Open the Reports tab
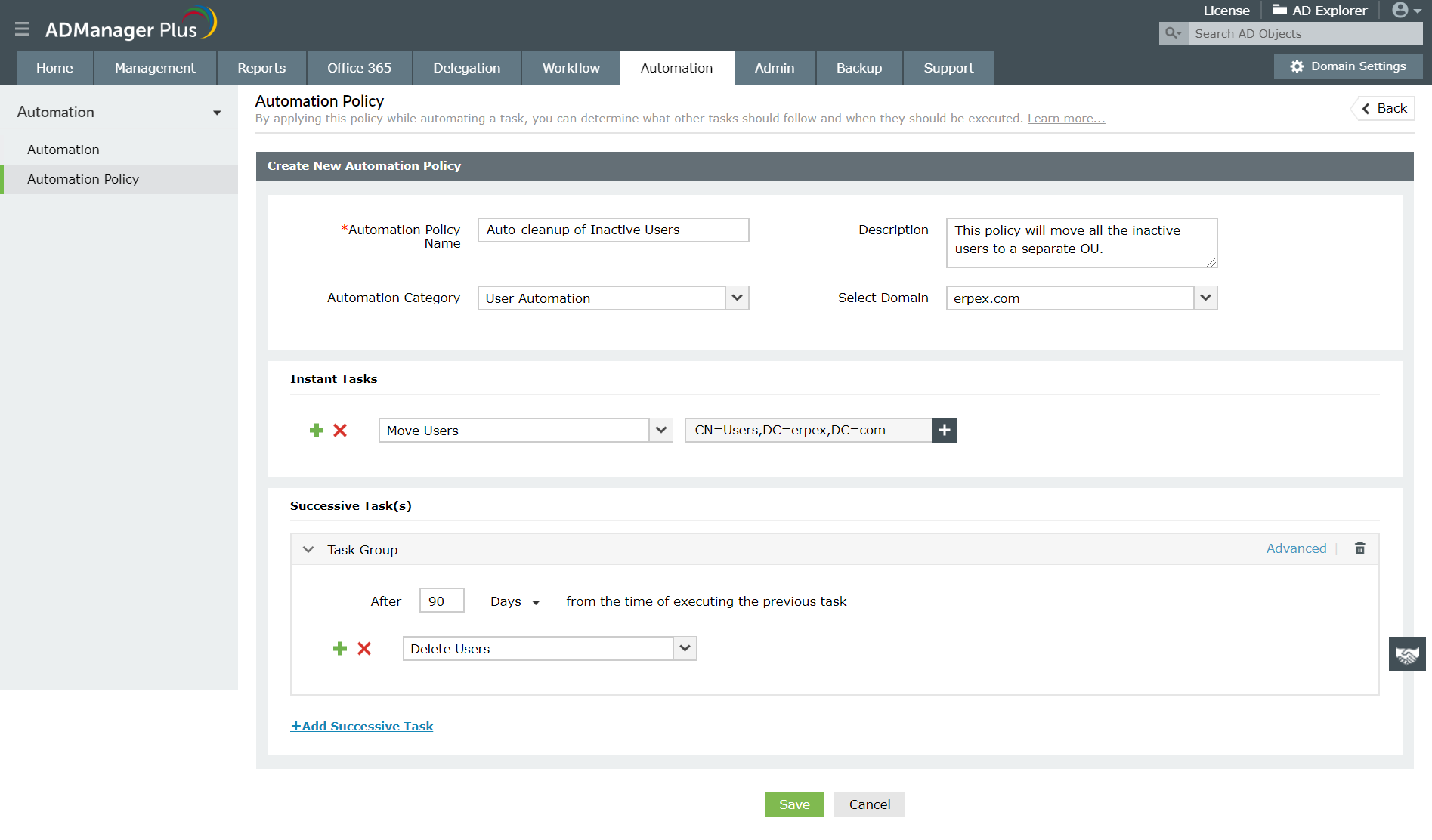The height and width of the screenshot is (840, 1432). click(261, 68)
